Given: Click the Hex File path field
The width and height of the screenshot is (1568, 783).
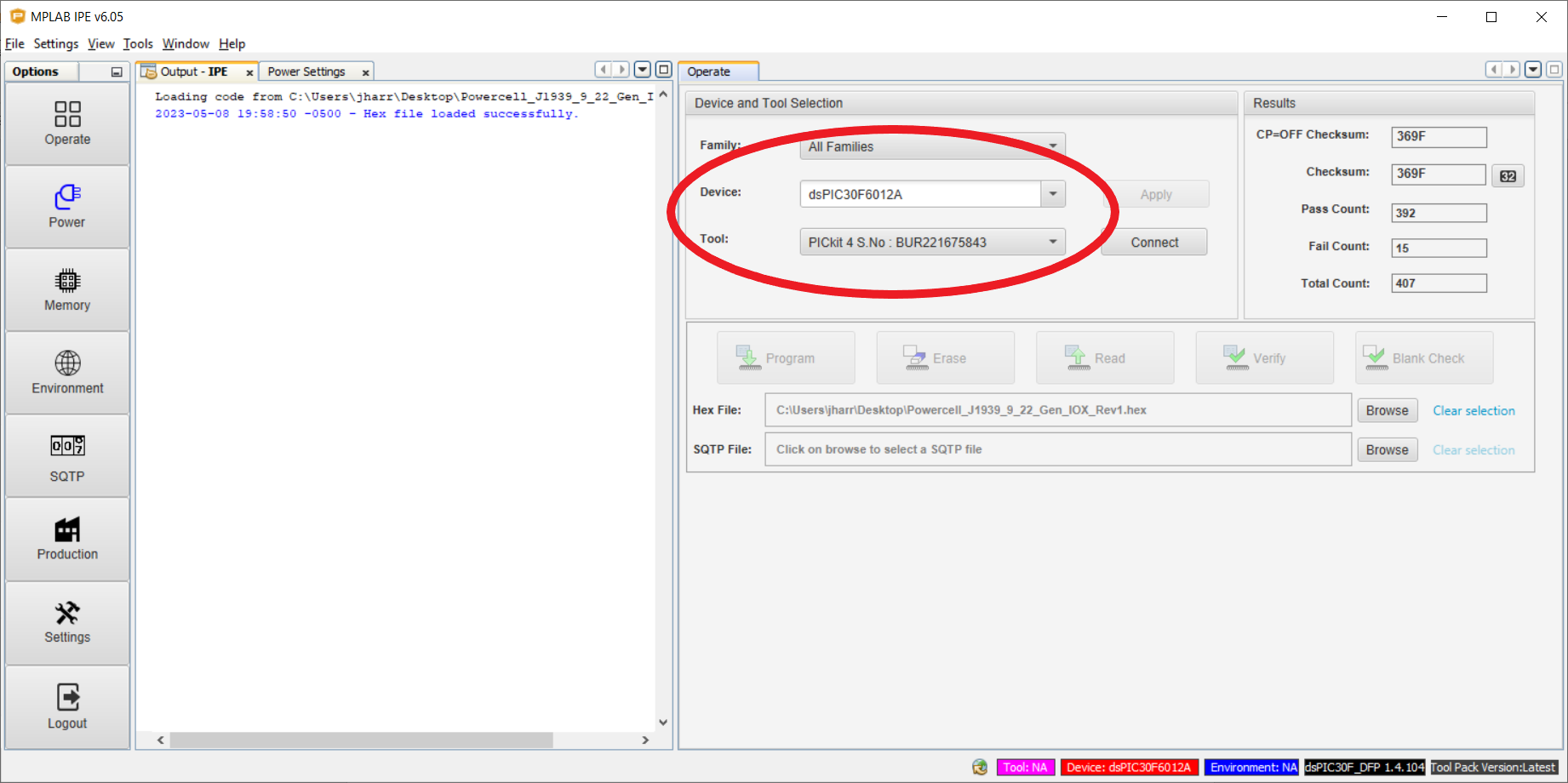Looking at the screenshot, I should [1057, 410].
